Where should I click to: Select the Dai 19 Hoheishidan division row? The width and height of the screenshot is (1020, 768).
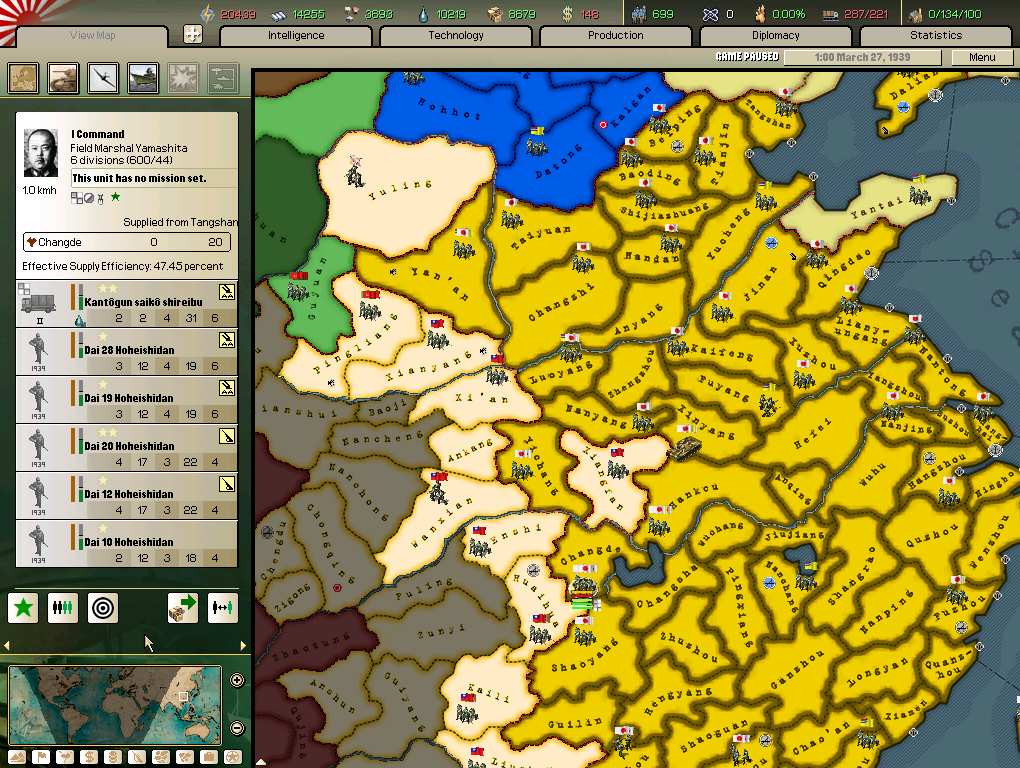point(127,399)
